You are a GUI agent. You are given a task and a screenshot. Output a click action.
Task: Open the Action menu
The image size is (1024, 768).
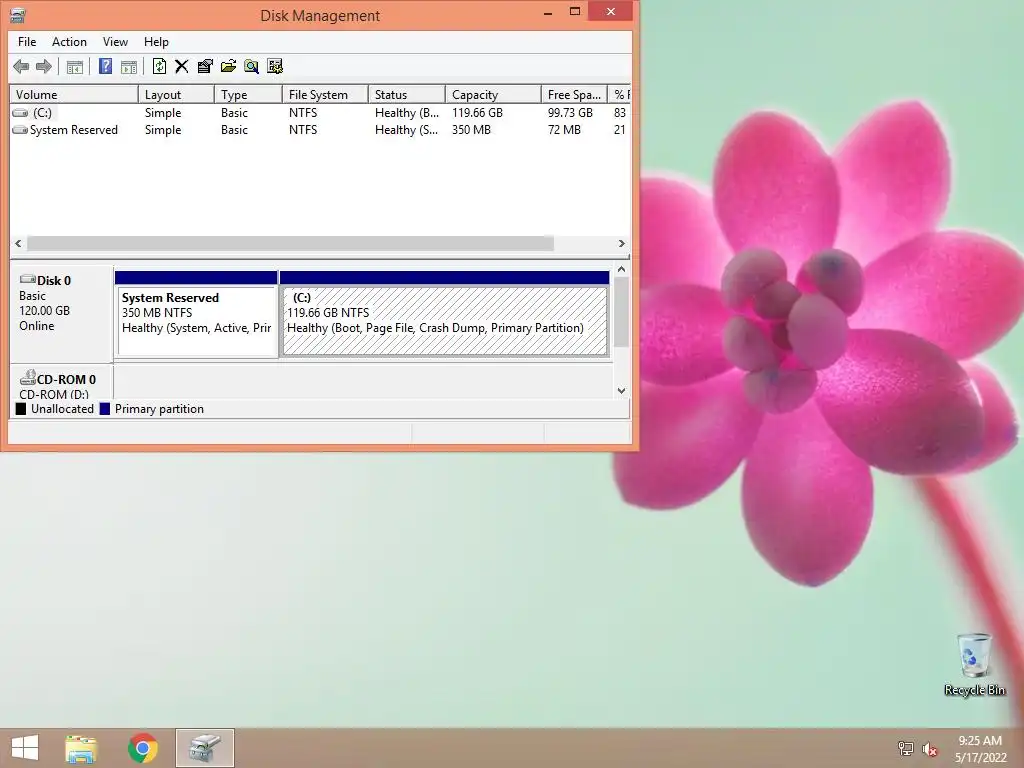[x=69, y=42]
